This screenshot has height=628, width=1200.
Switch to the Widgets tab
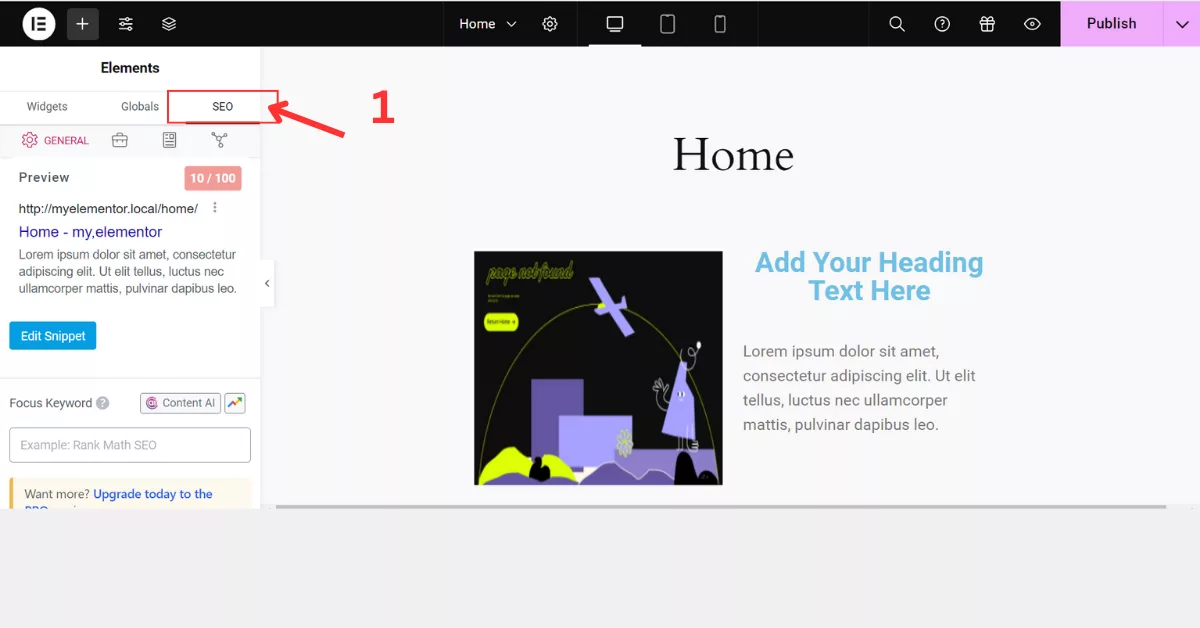coord(47,107)
